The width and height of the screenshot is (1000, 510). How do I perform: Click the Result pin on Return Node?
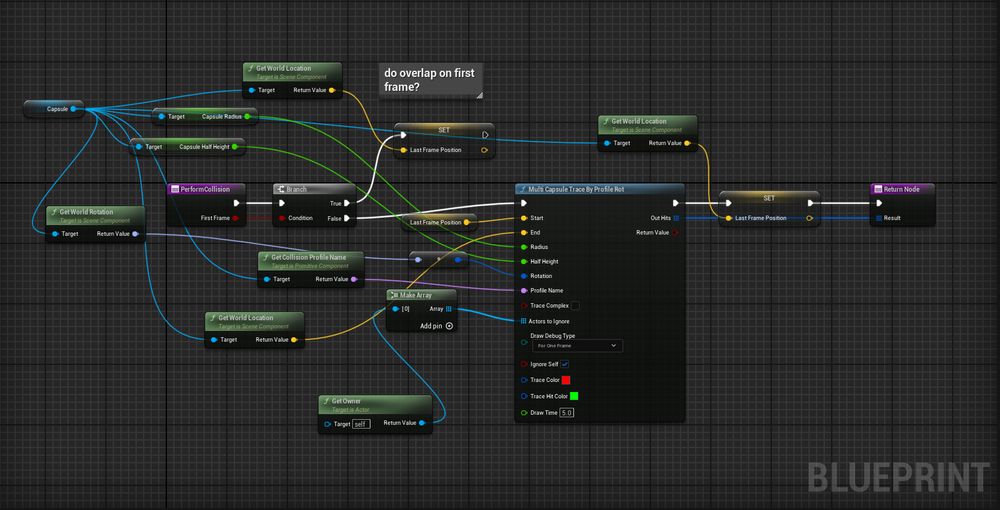click(x=879, y=218)
